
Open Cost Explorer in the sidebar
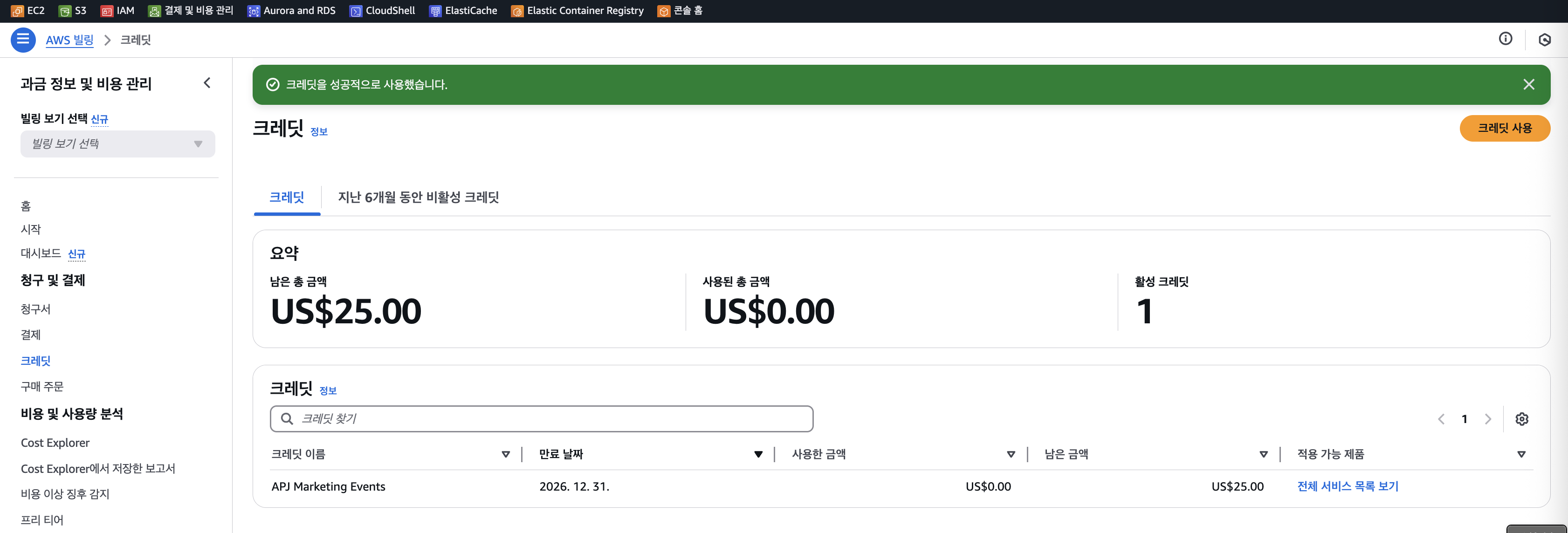point(55,443)
